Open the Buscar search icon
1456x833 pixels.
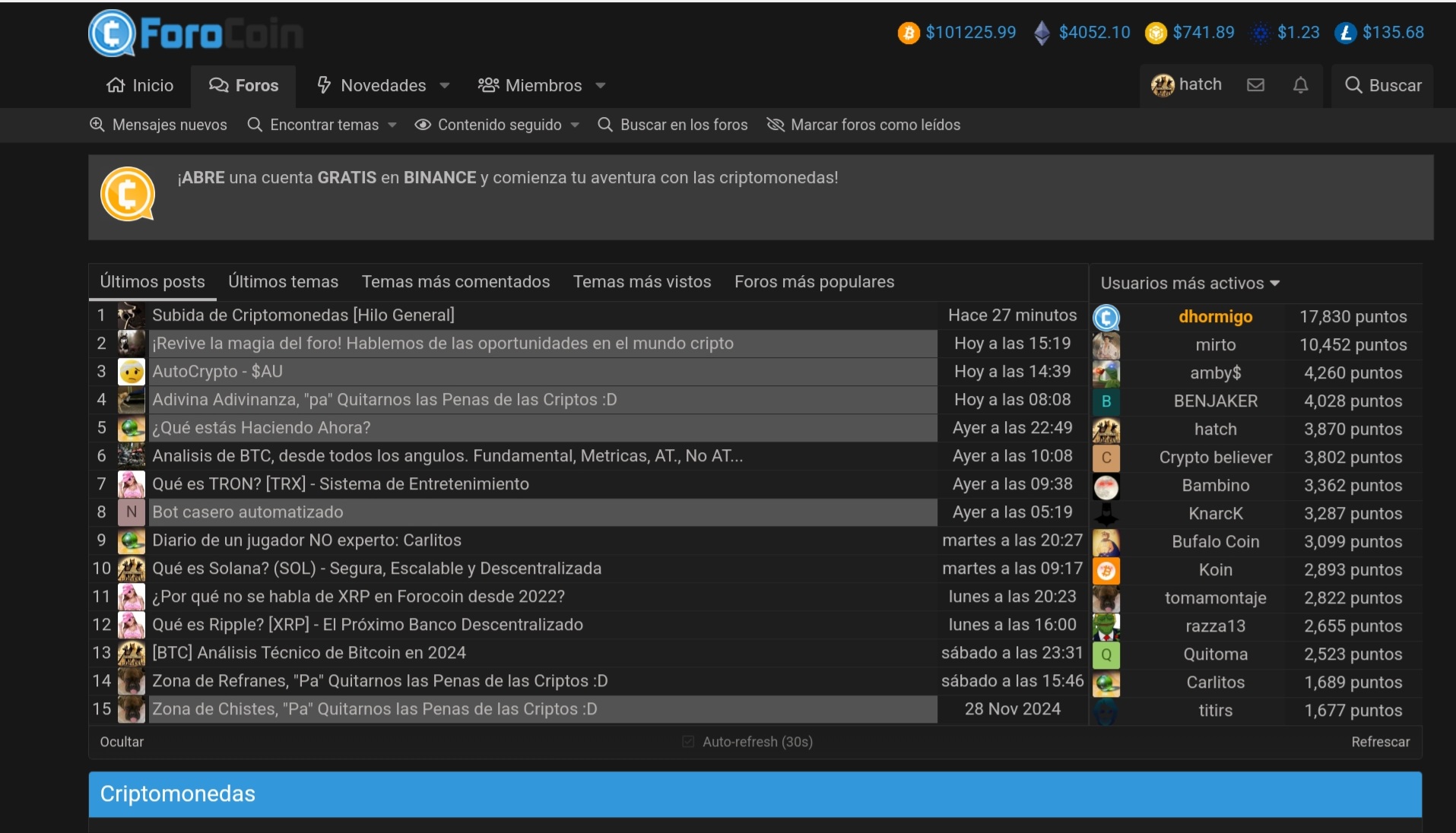coord(1353,85)
